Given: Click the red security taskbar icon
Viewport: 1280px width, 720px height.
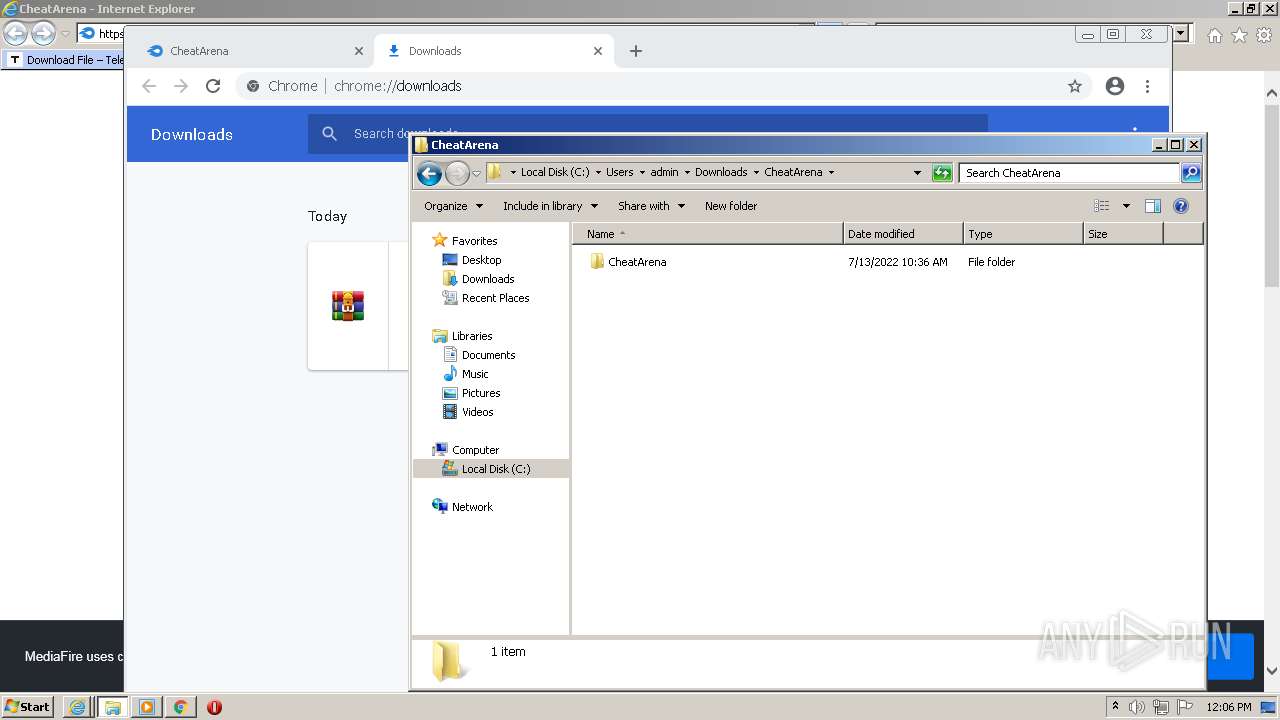Looking at the screenshot, I should coord(214,707).
